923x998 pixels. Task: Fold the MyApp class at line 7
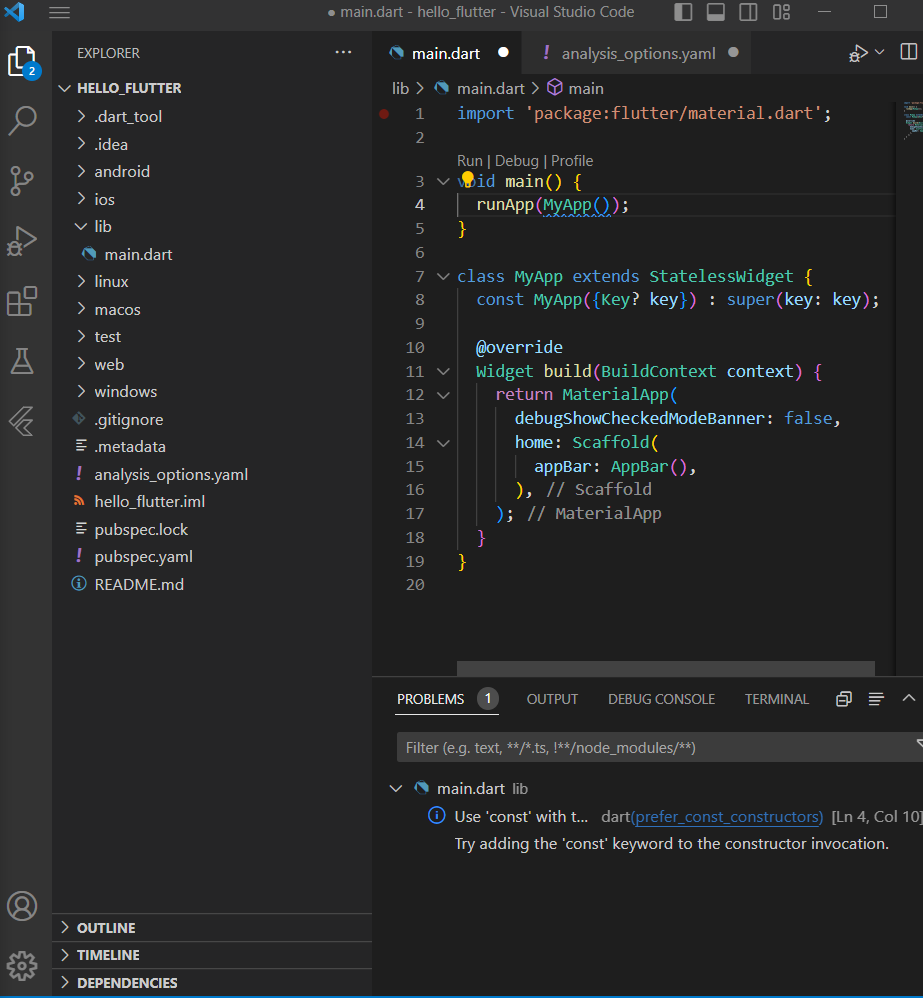(443, 276)
